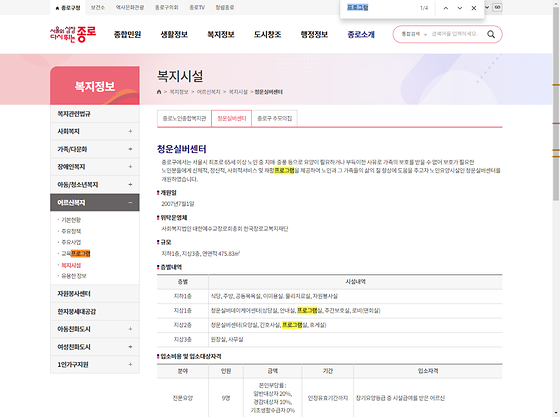Open the 도시창조 main menu
The width and height of the screenshot is (560, 417).
[x=268, y=35]
